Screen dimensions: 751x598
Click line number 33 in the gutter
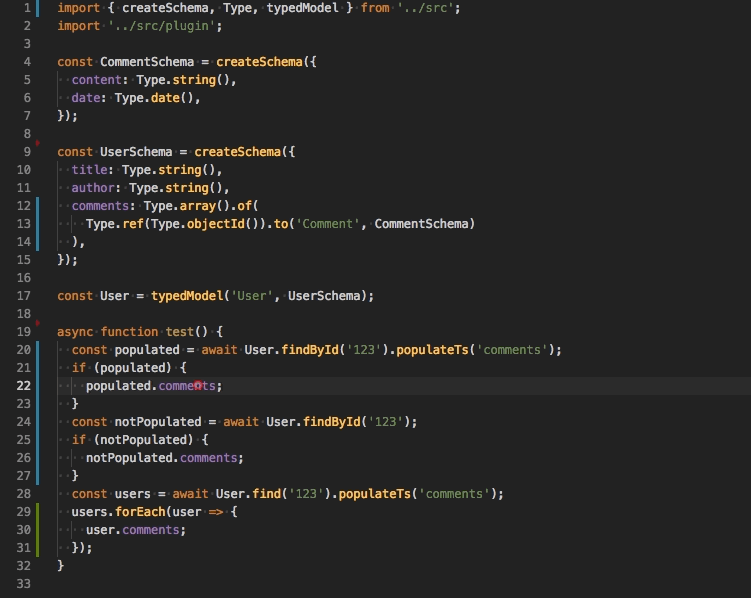point(23,584)
